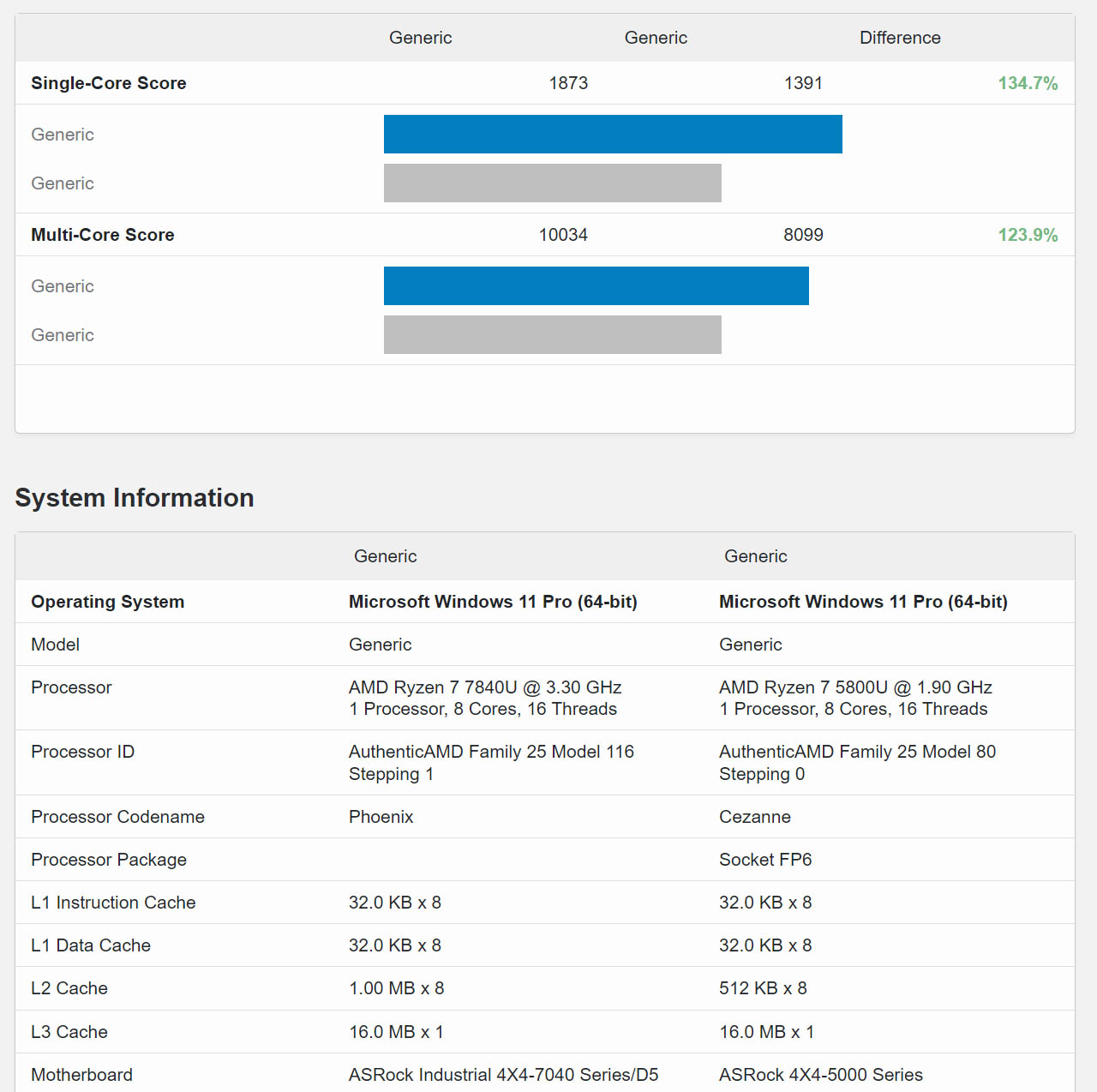This screenshot has height=1092, width=1097.
Task: Click the Multi-Core Score row label
Action: (103, 235)
